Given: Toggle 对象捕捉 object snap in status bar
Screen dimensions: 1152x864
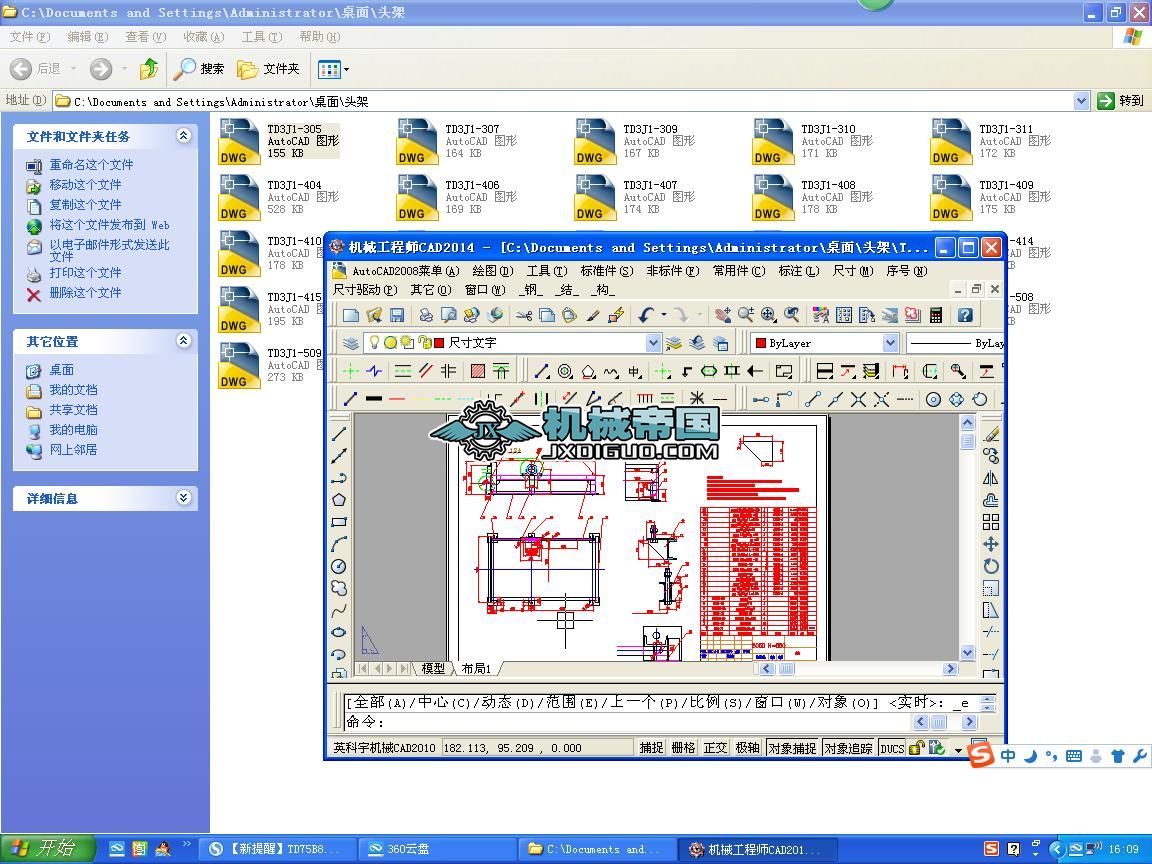Looking at the screenshot, I should click(x=792, y=748).
